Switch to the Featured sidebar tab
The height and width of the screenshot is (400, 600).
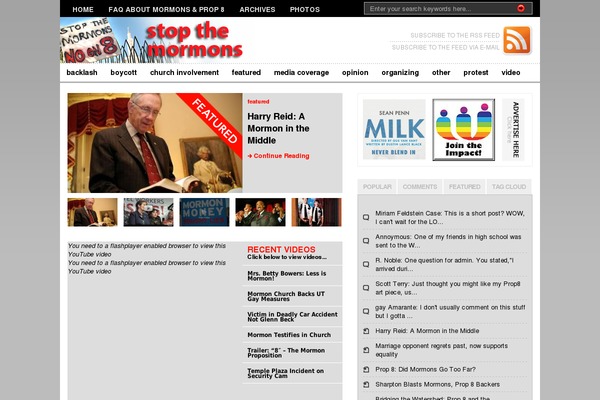[465, 187]
